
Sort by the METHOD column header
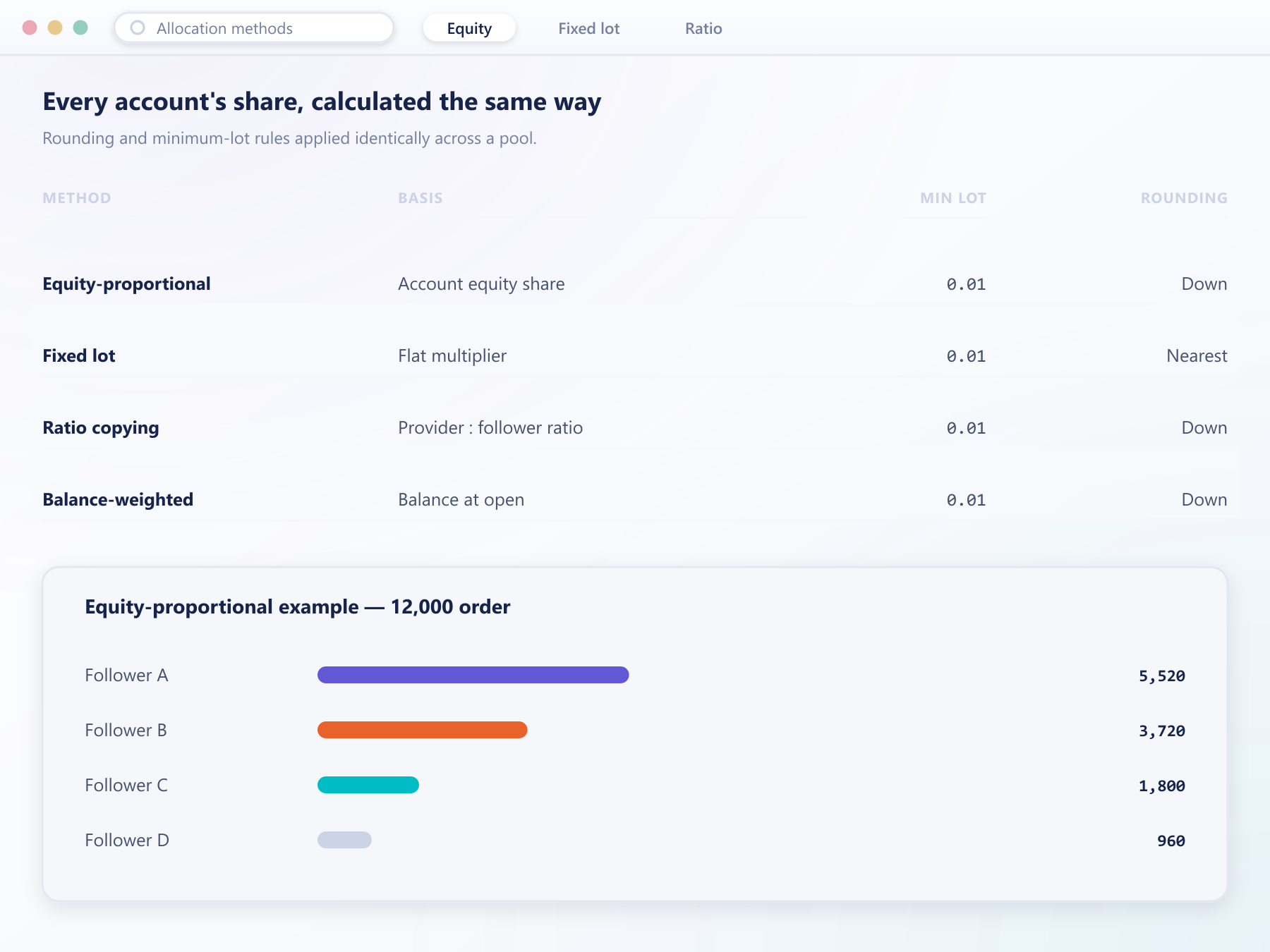[x=77, y=198]
